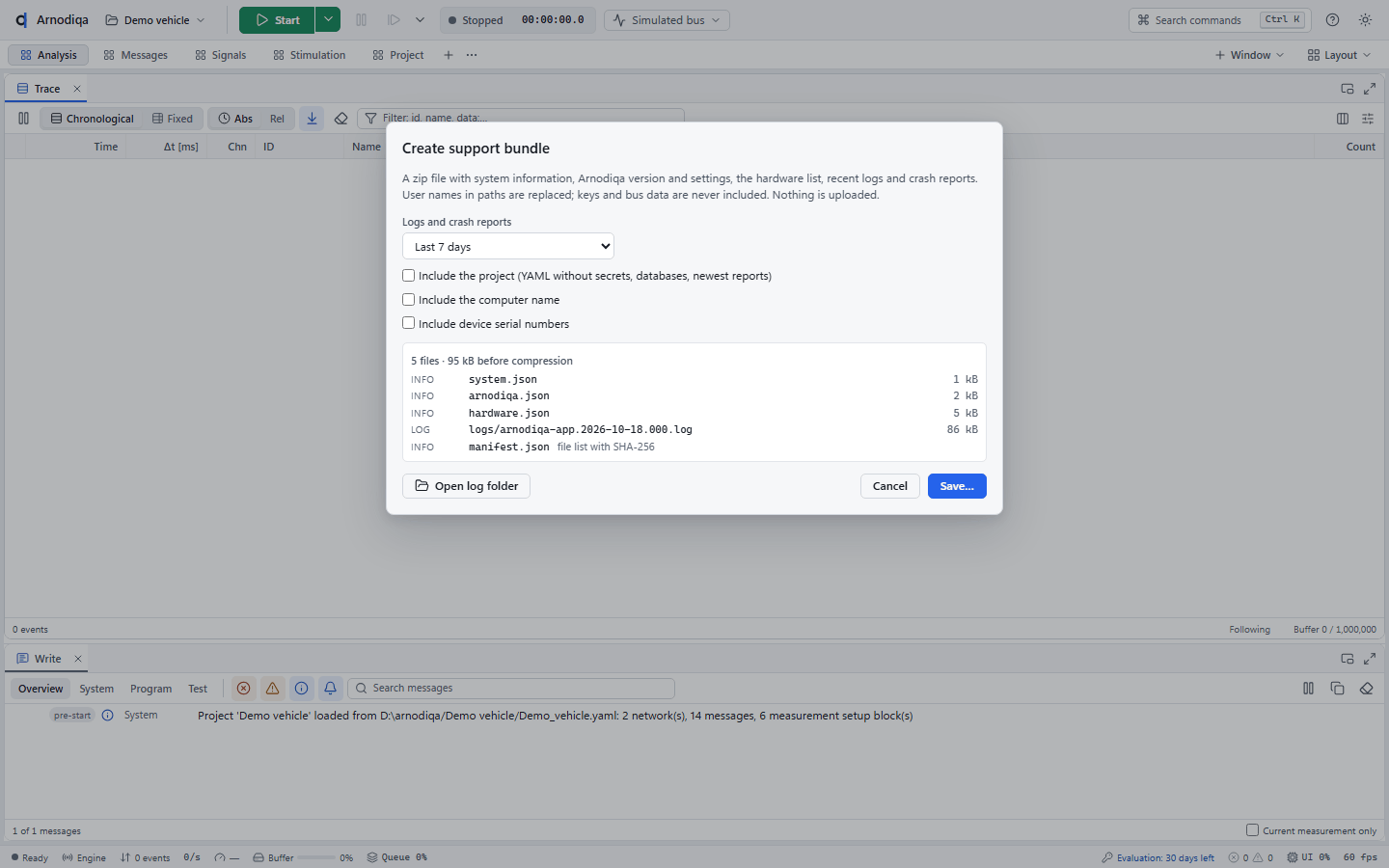Switch Trace to Fixed mode

tap(173, 119)
